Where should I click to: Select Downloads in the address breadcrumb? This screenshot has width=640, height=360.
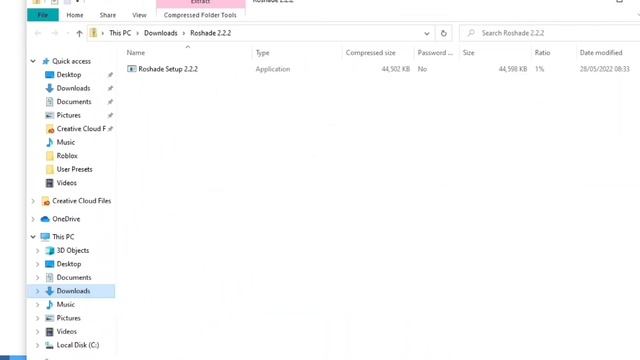(160, 33)
